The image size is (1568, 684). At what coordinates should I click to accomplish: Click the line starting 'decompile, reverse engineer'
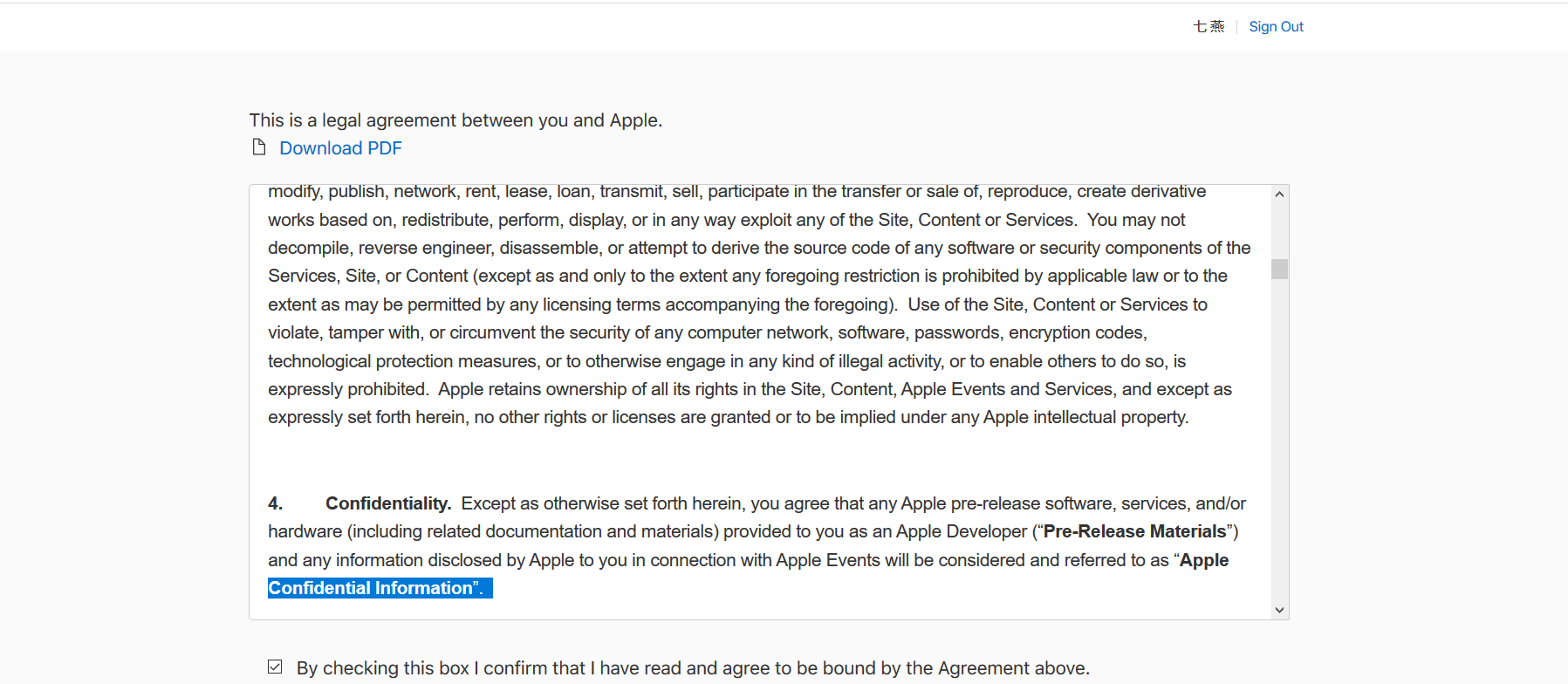tap(759, 248)
